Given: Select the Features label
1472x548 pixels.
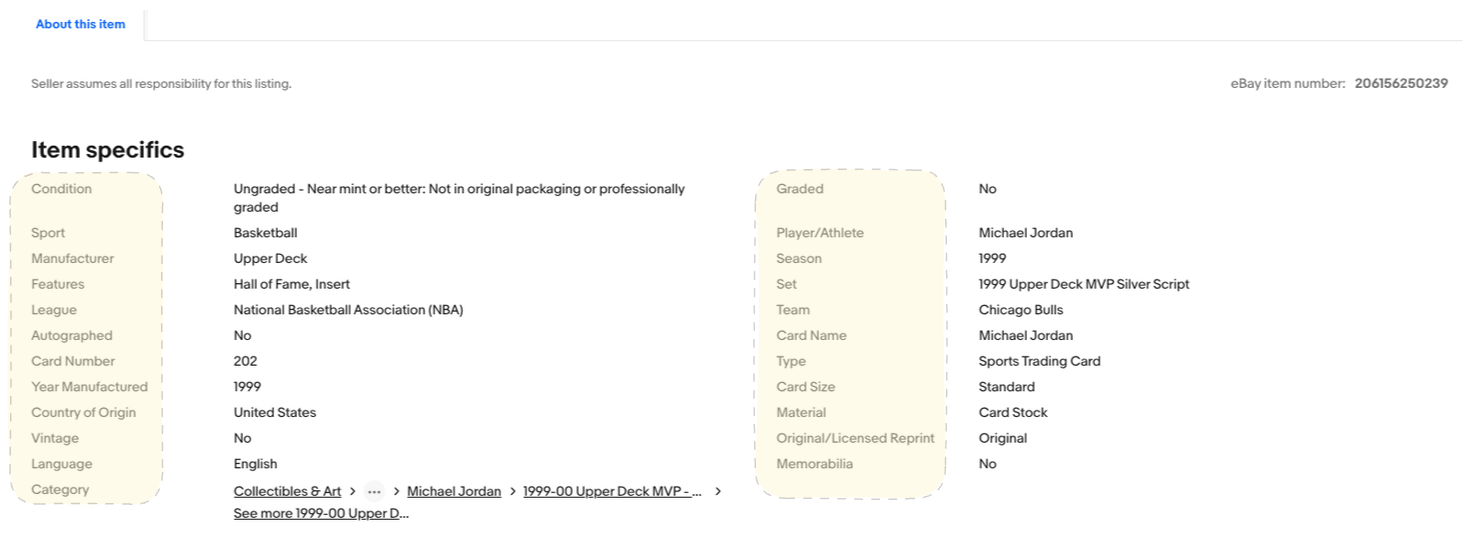Looking at the screenshot, I should 58,284.
